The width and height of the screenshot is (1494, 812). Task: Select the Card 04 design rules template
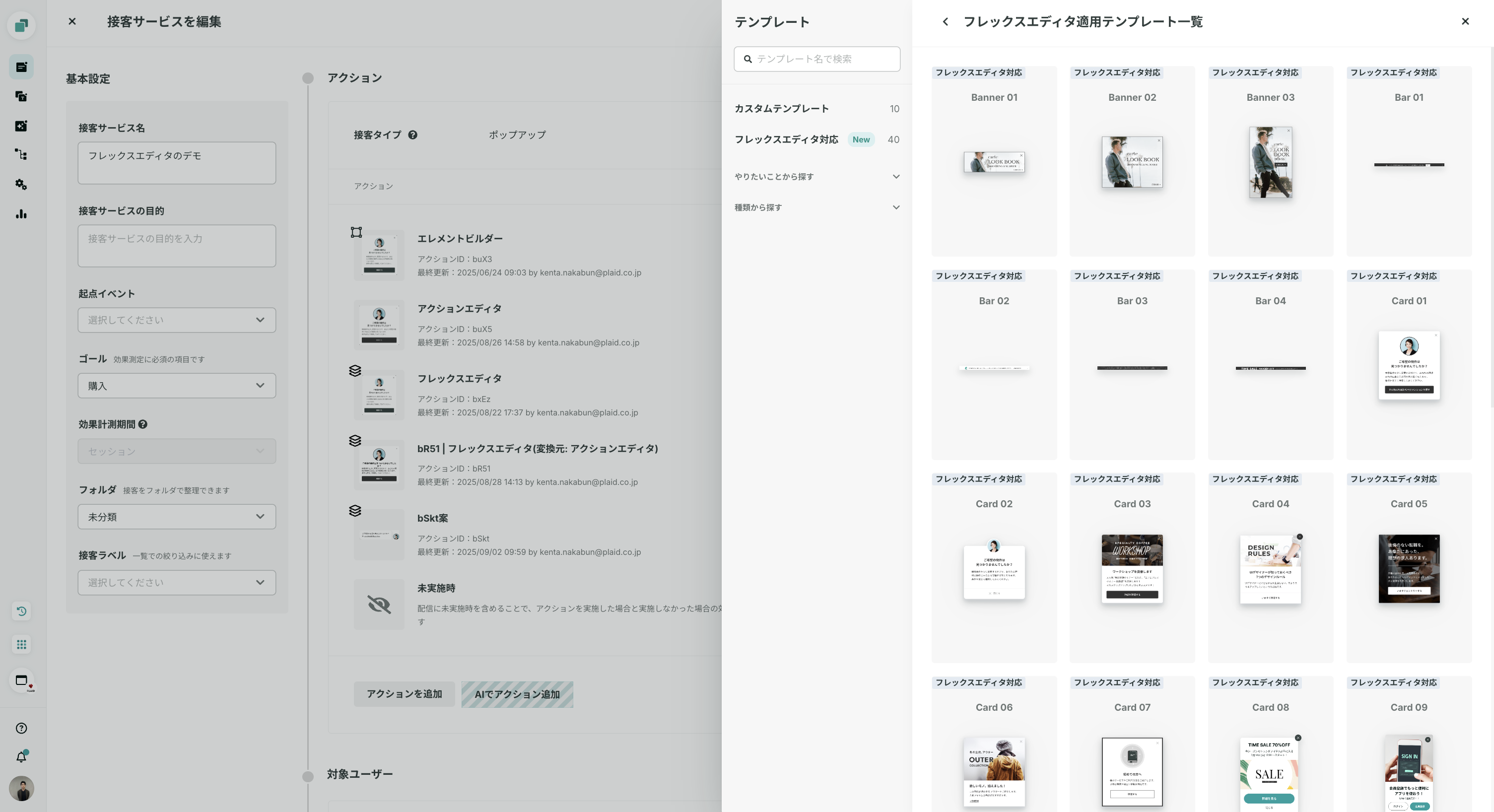[x=1270, y=568]
